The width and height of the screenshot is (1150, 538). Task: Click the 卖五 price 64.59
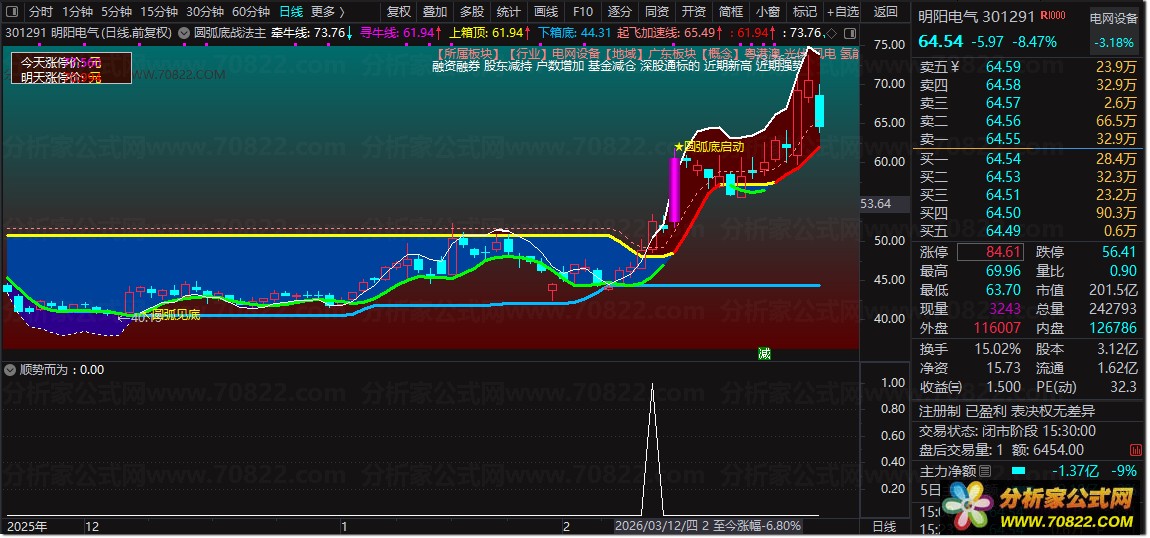tap(1003, 67)
